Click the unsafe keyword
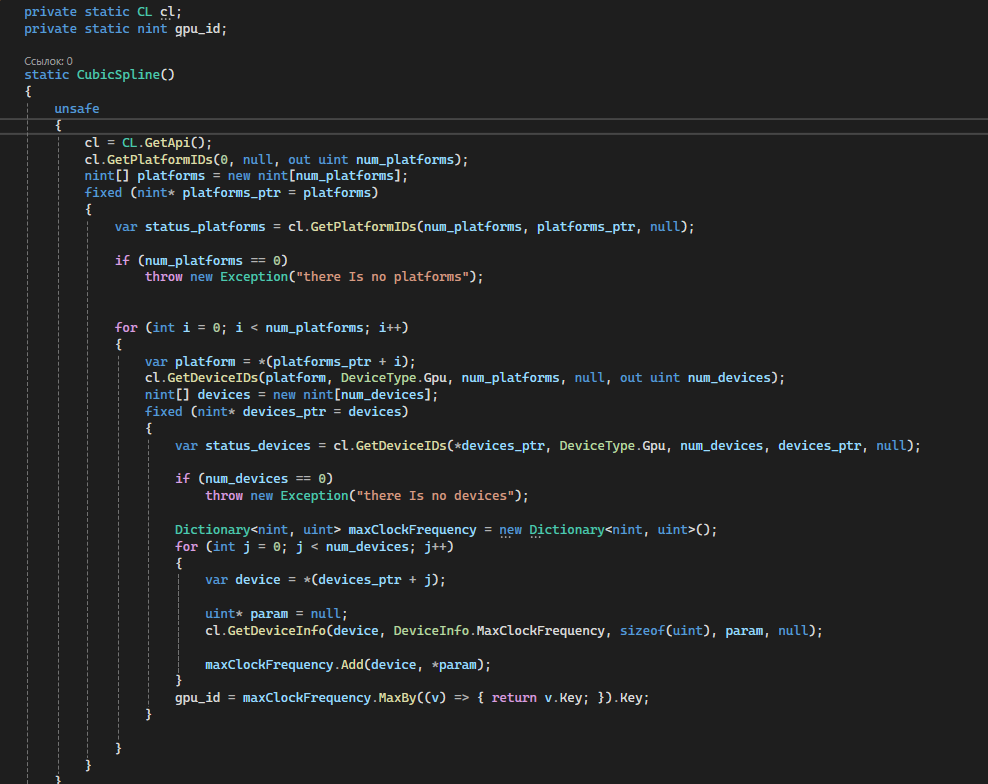 77,108
